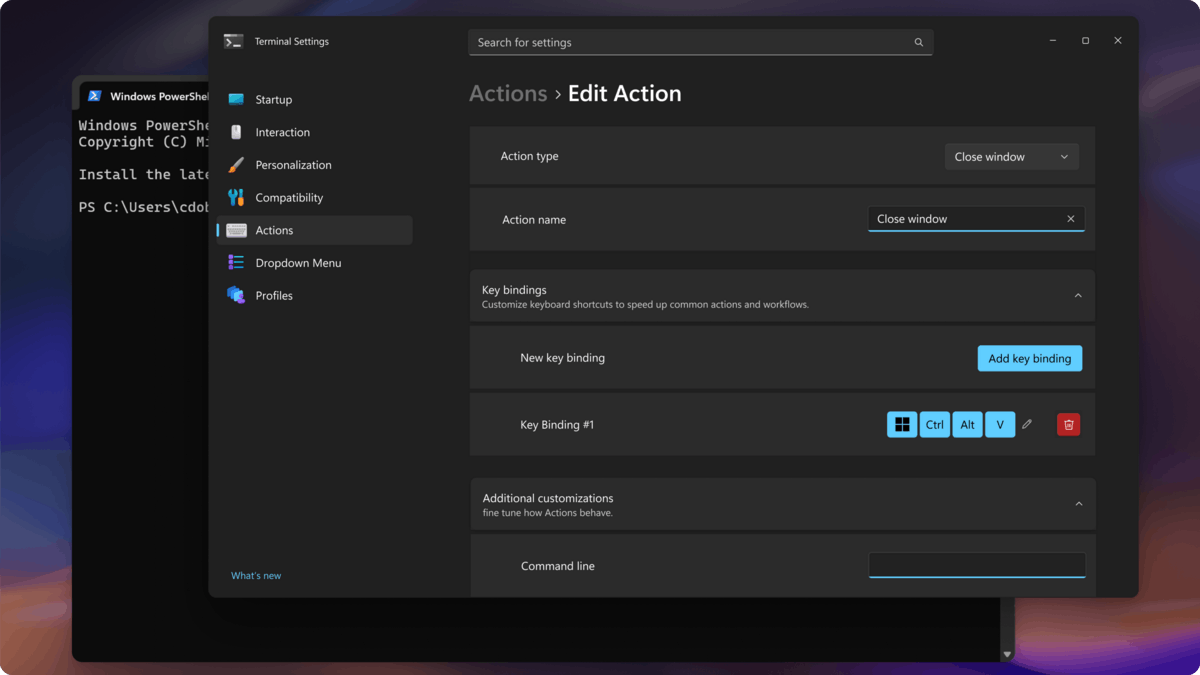Click the Profiles icon in sidebar
The width and height of the screenshot is (1200, 675).
coord(236,295)
